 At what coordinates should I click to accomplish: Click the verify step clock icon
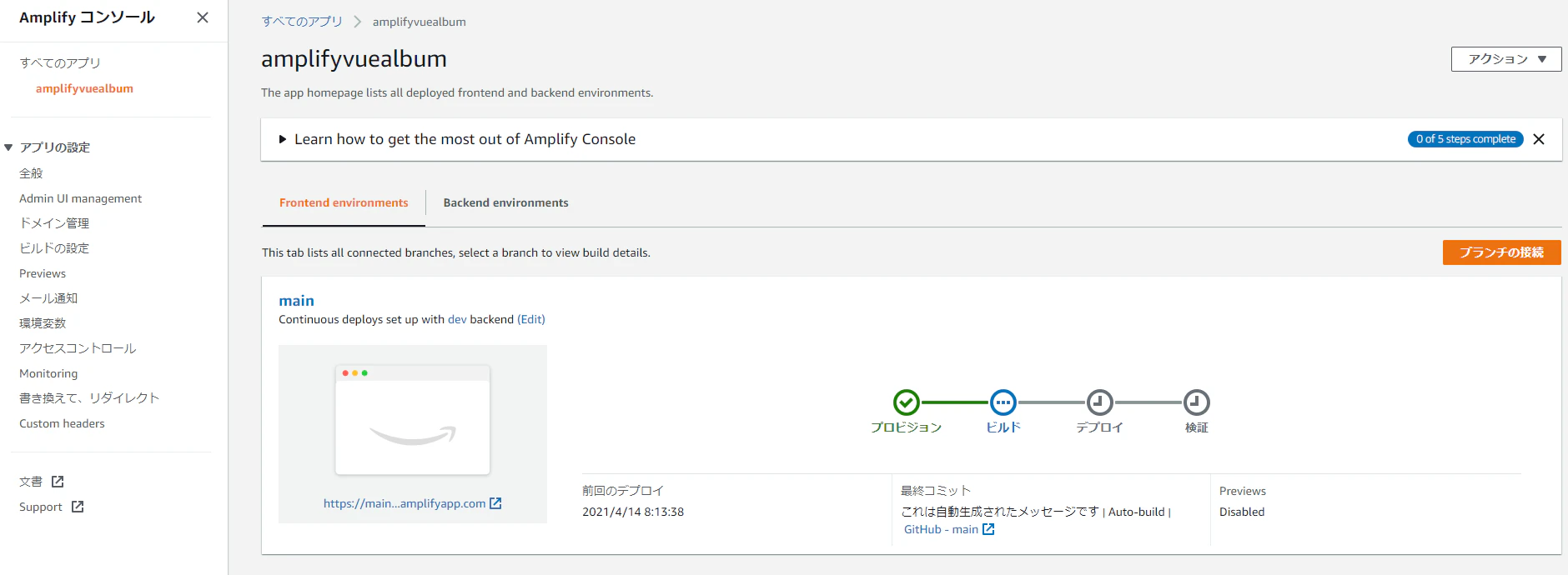pyautogui.click(x=1196, y=402)
